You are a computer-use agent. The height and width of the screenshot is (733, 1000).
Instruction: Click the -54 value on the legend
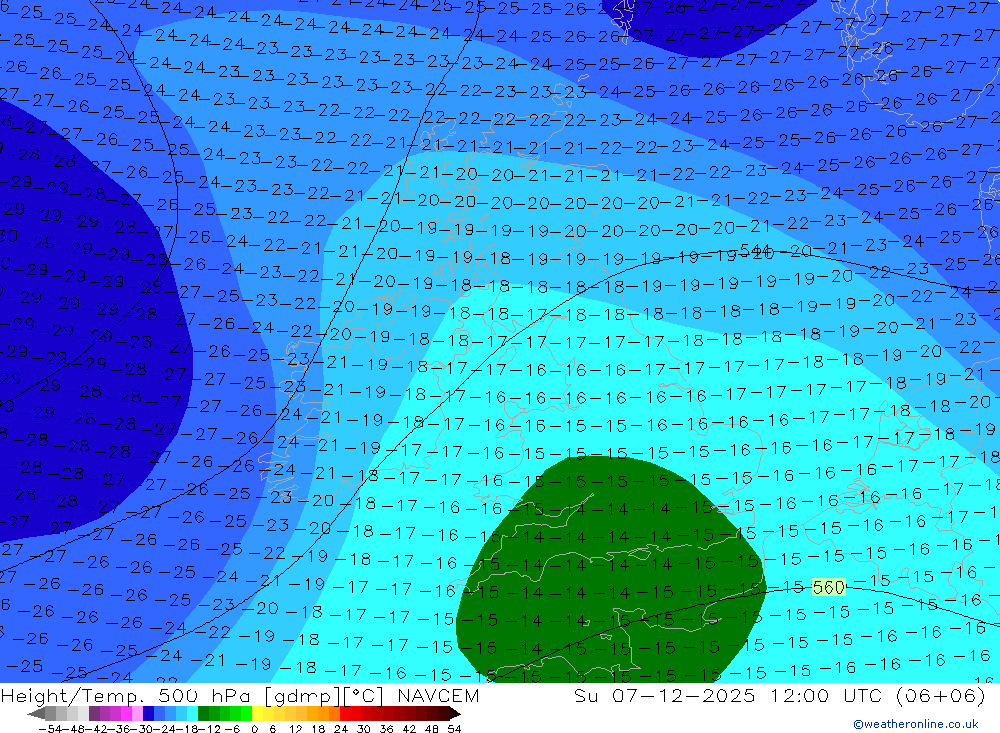coord(50,729)
